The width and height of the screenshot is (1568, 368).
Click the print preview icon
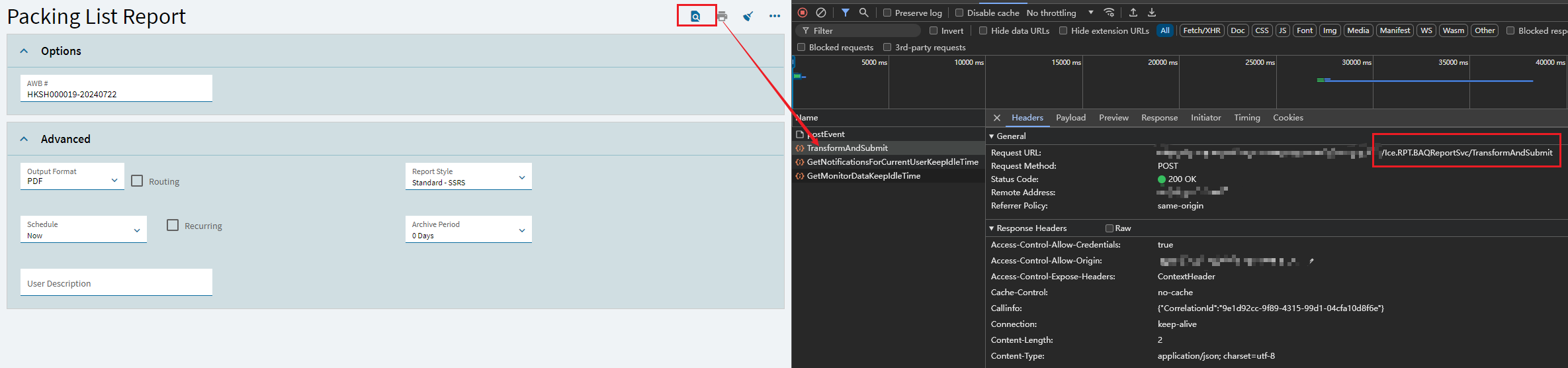[x=695, y=16]
